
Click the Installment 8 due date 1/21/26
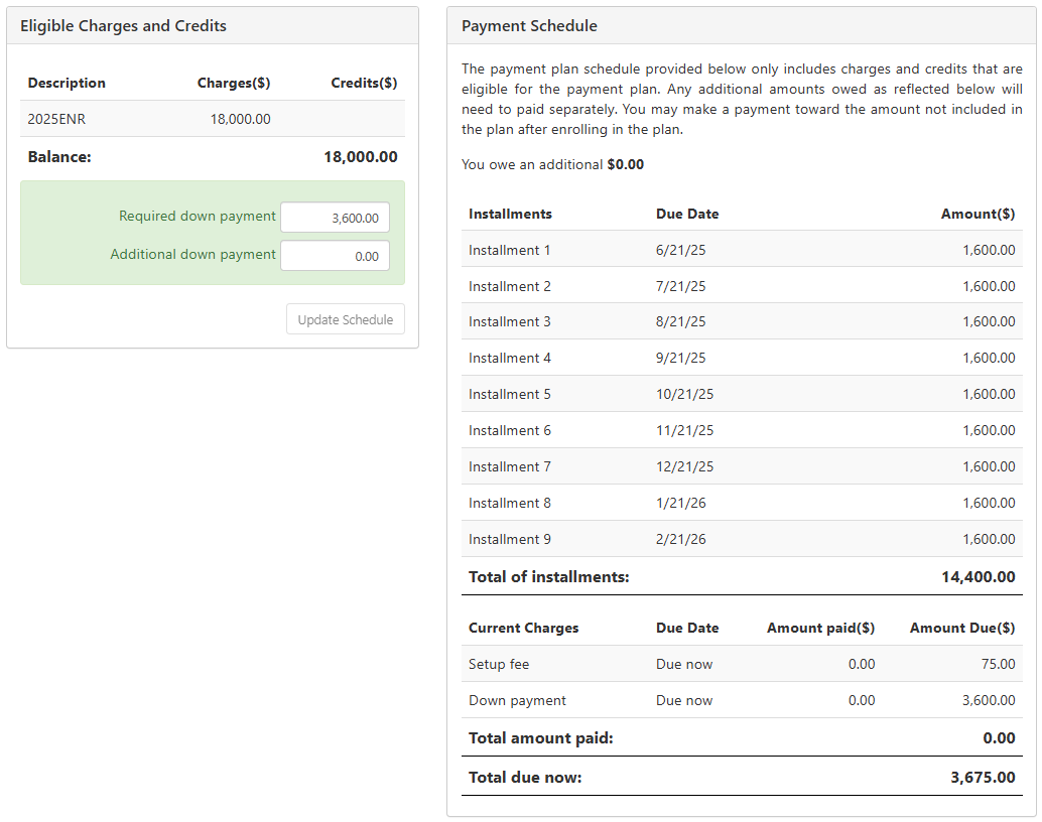(x=680, y=503)
